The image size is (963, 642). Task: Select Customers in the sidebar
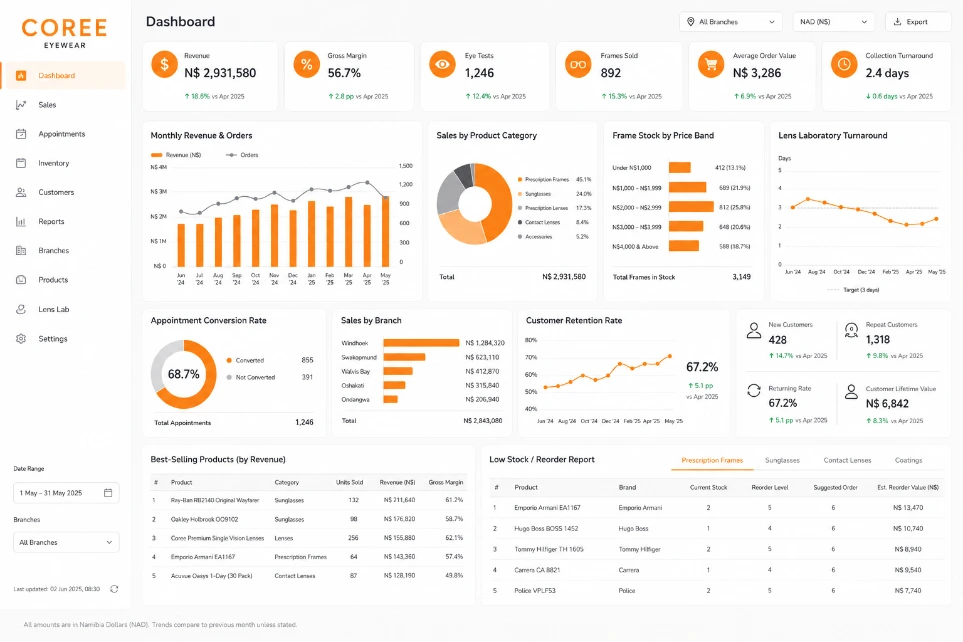(x=56, y=192)
